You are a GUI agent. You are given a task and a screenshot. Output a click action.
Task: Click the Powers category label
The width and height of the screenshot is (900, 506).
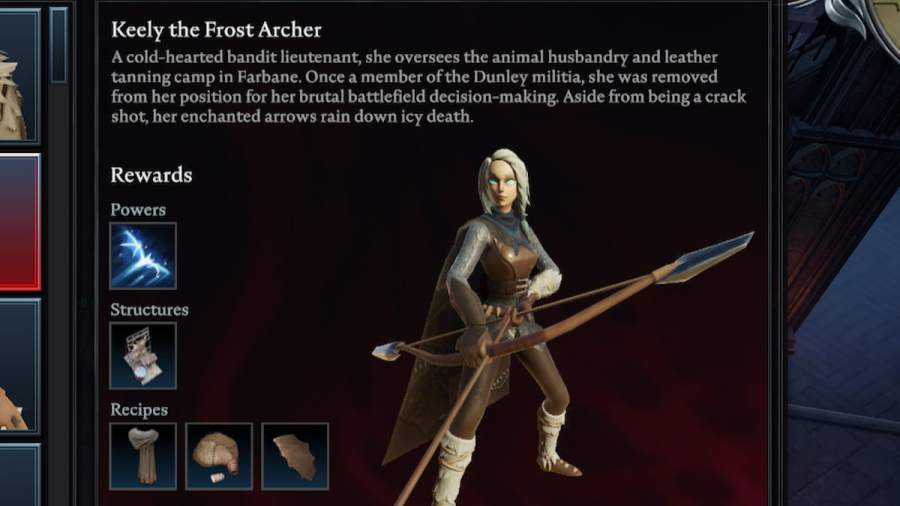coord(138,210)
